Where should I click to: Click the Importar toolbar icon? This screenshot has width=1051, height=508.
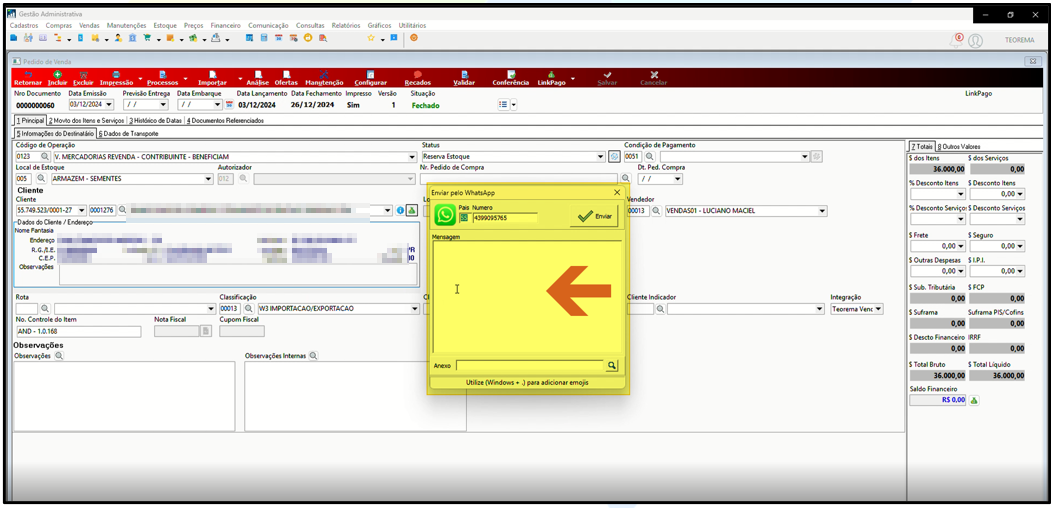coord(212,74)
